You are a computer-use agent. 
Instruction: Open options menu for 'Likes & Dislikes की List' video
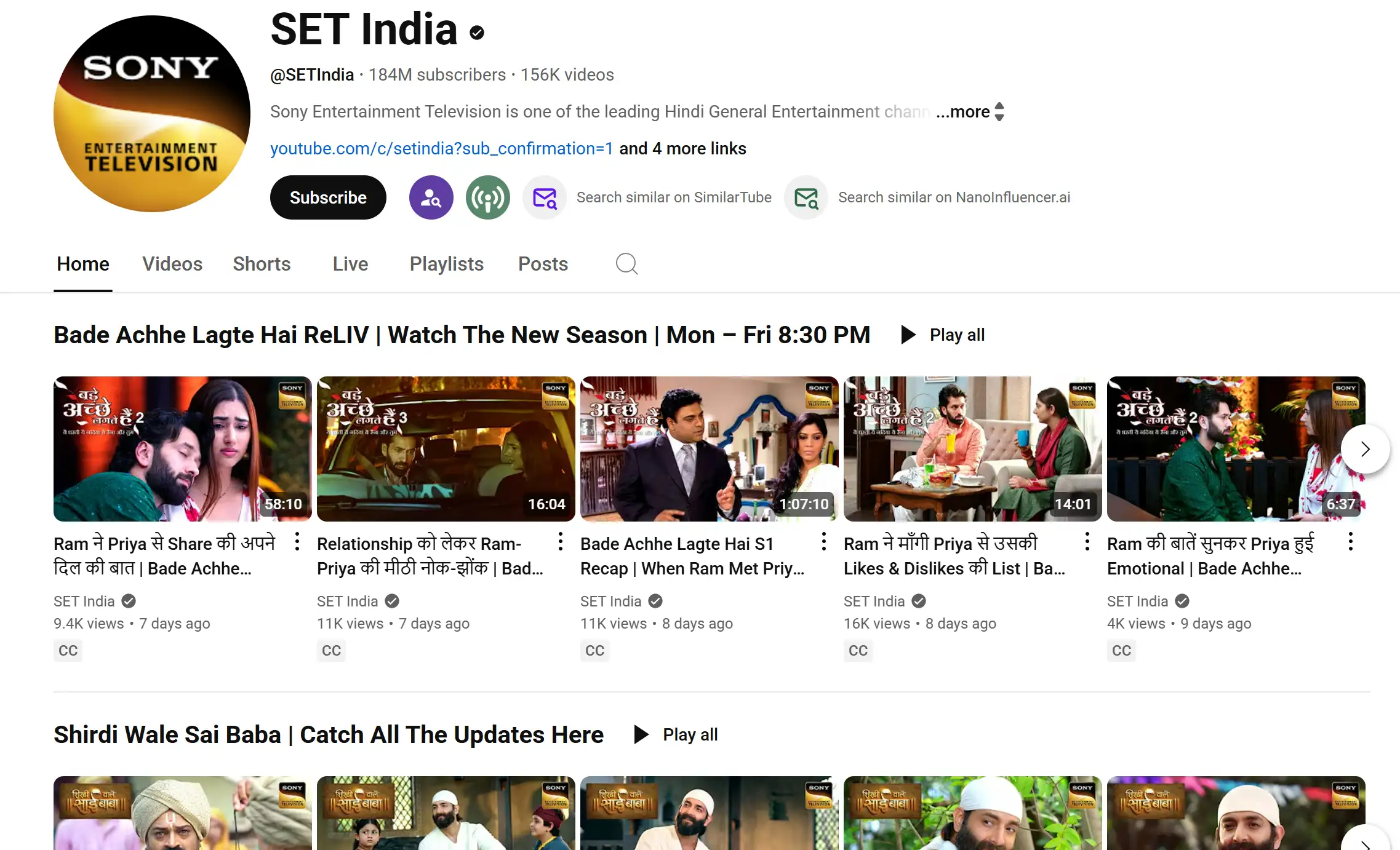[x=1087, y=542]
